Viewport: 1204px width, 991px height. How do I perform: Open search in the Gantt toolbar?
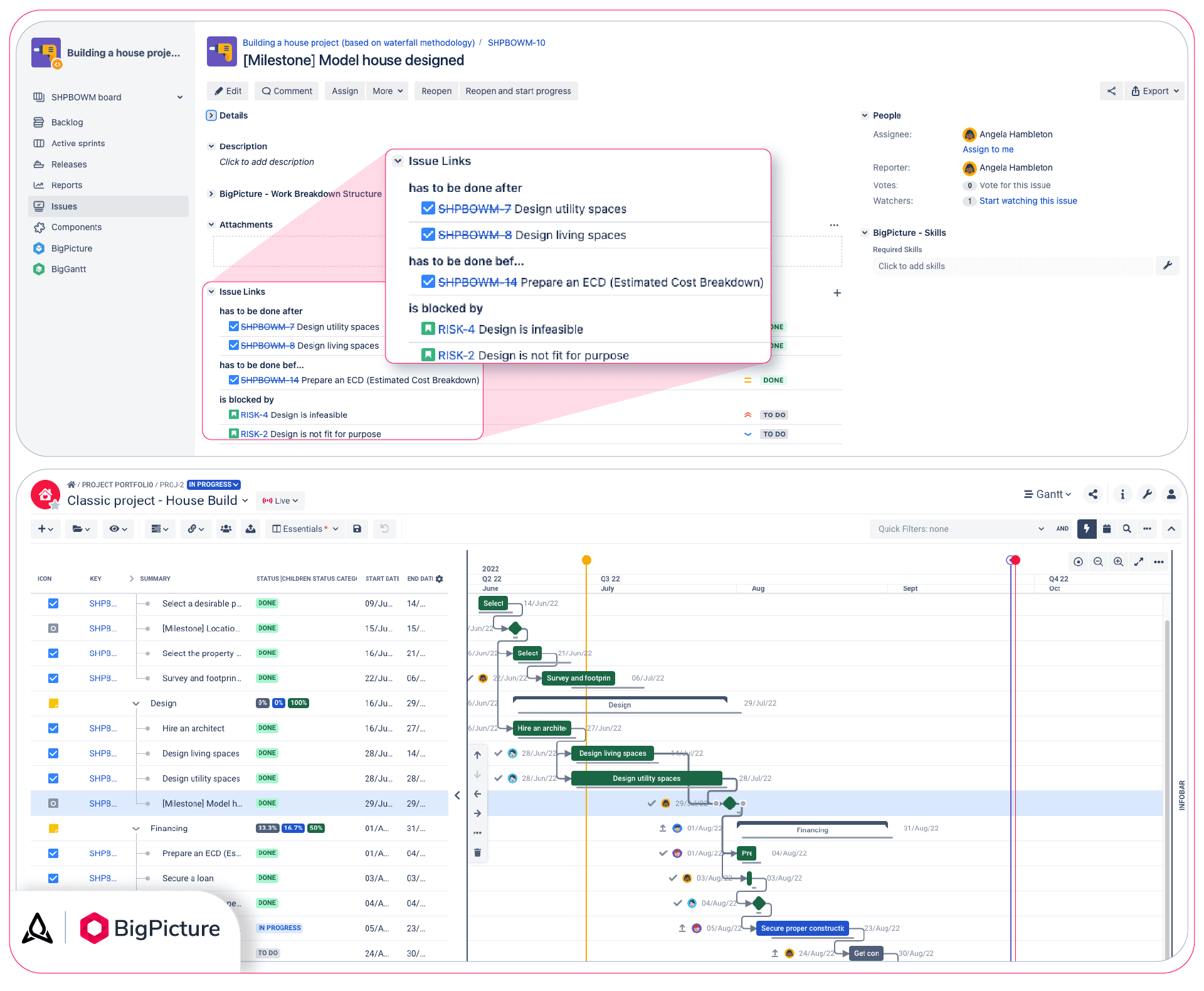pos(1127,529)
